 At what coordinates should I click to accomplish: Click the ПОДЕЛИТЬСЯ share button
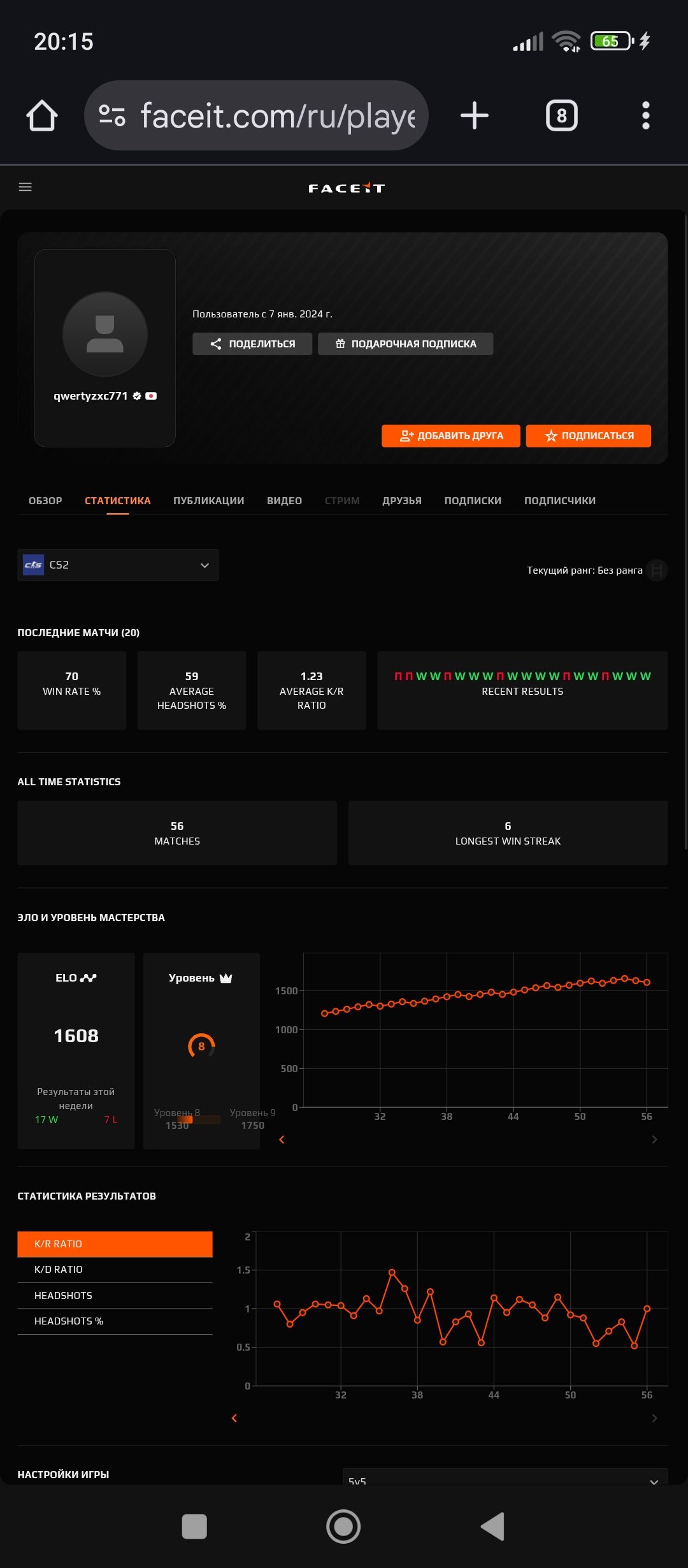pos(252,344)
